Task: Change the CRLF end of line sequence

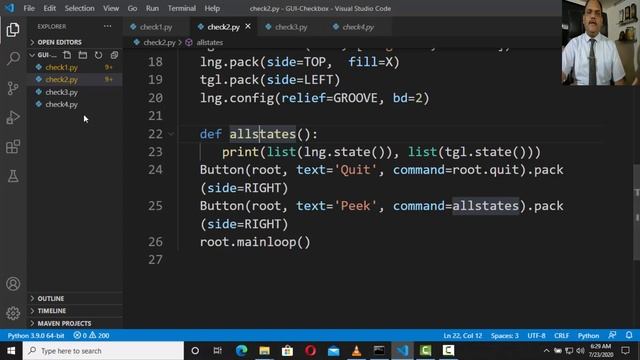Action: [x=562, y=336]
